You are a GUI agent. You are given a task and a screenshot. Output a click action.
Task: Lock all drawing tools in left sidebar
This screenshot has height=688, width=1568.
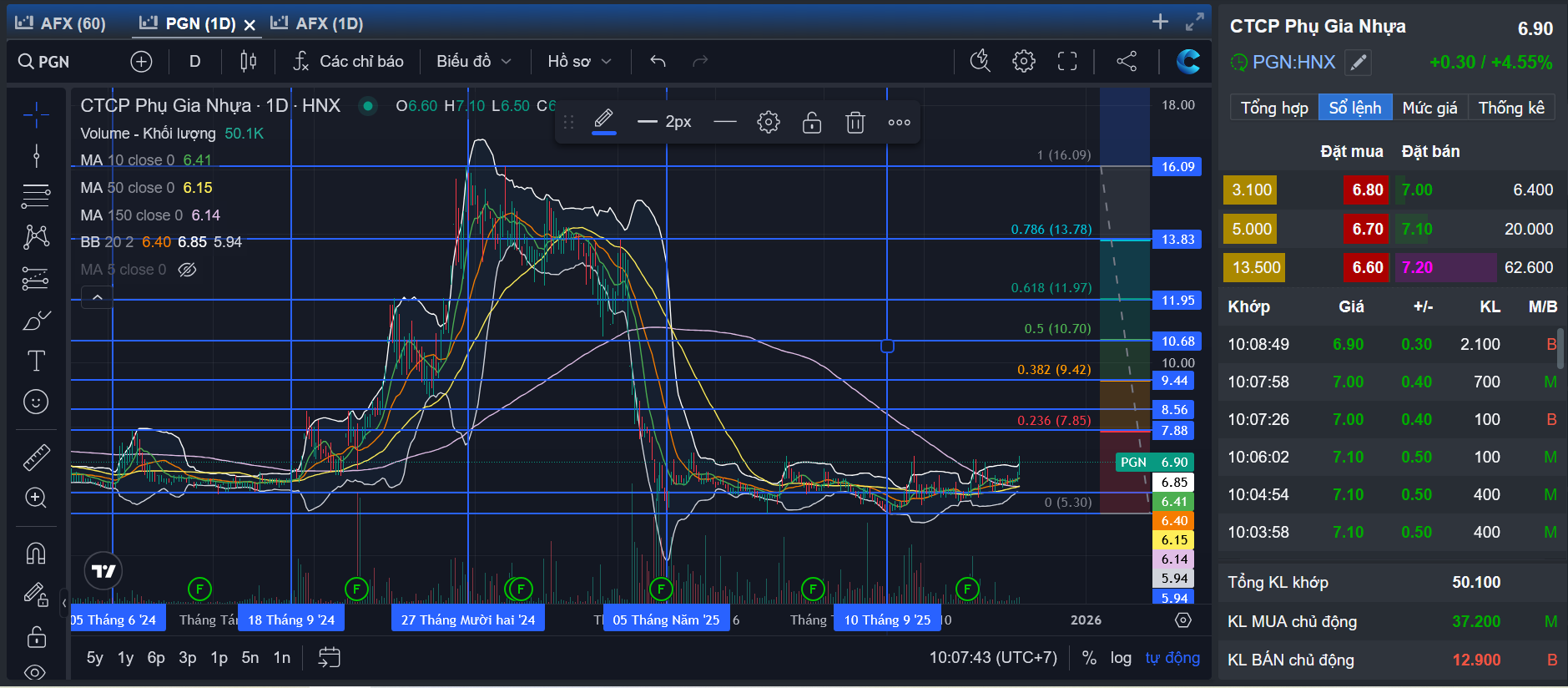pyautogui.click(x=35, y=636)
